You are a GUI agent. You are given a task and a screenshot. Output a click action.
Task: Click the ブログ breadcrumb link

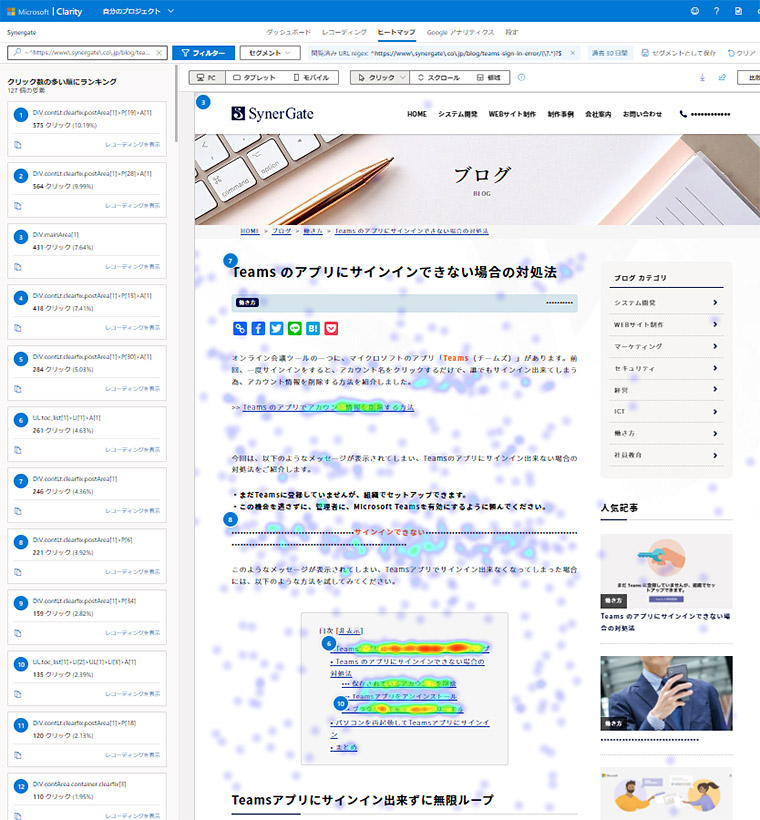(281, 231)
